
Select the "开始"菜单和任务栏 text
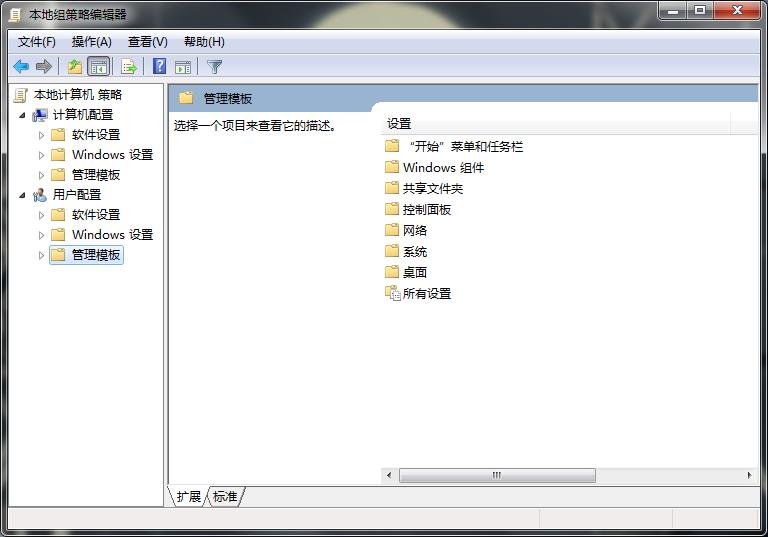[466, 146]
